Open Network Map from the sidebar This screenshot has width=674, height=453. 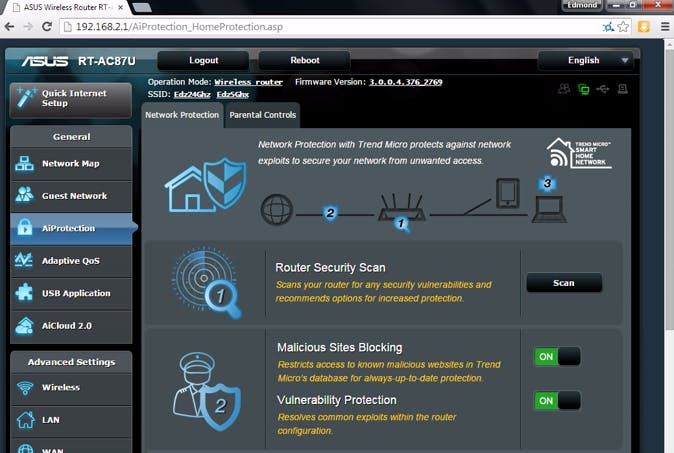(71, 164)
